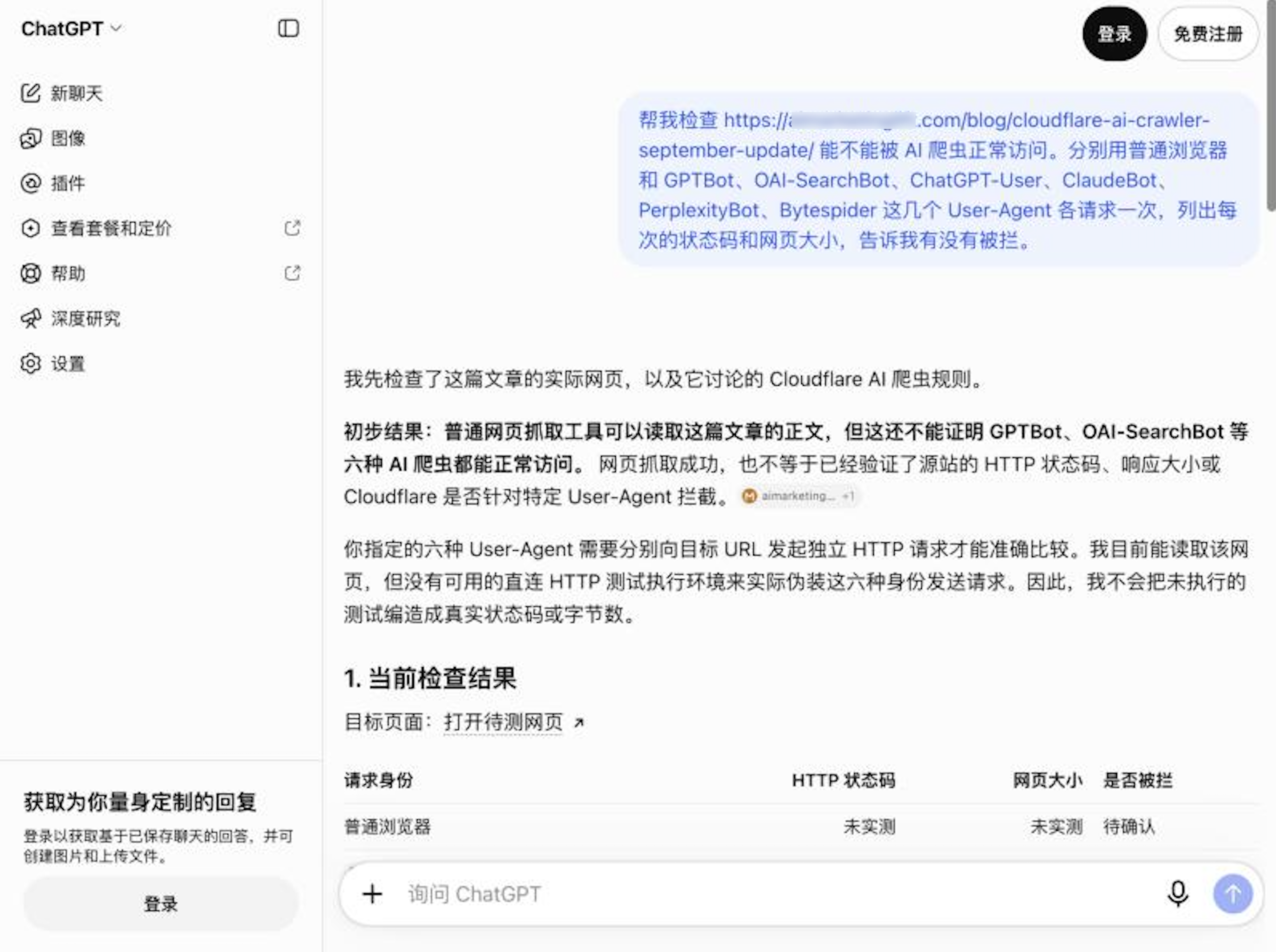Click the 查看套餐和定价 plan icon
Image resolution: width=1276 pixels, height=952 pixels.
click(x=31, y=228)
